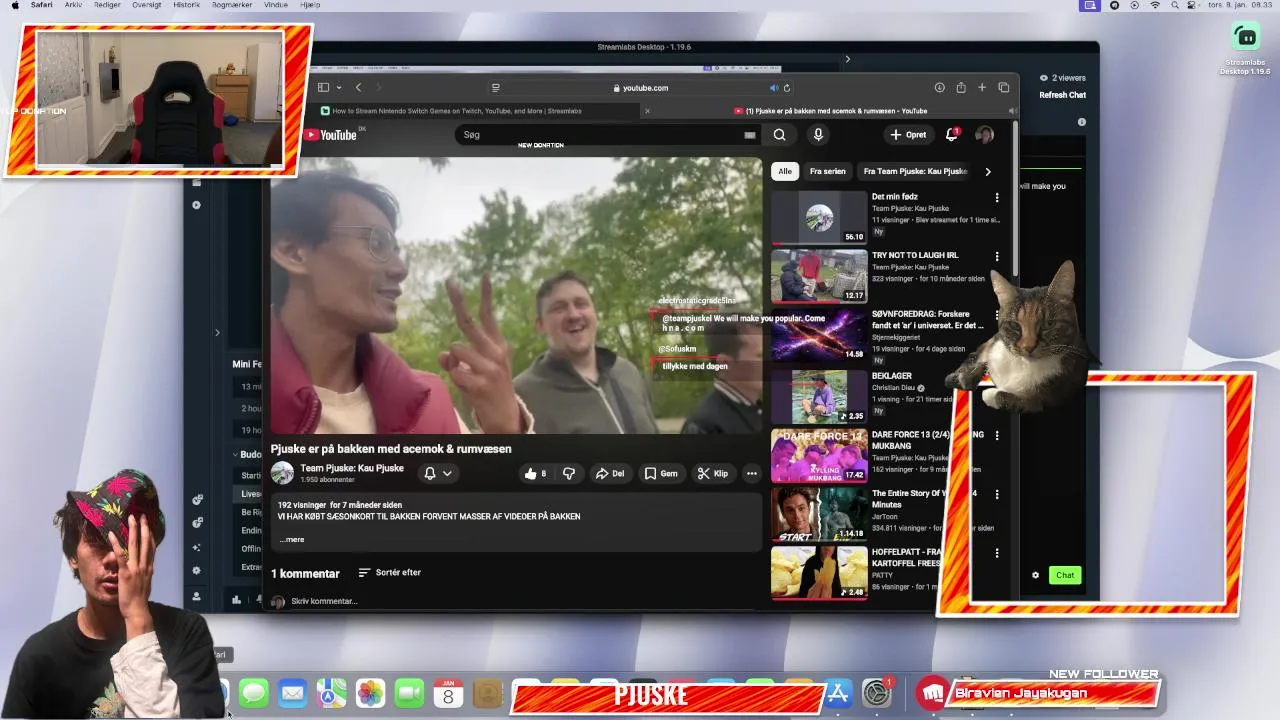Open Historik menu
1280x720 pixels.
coord(186,5)
